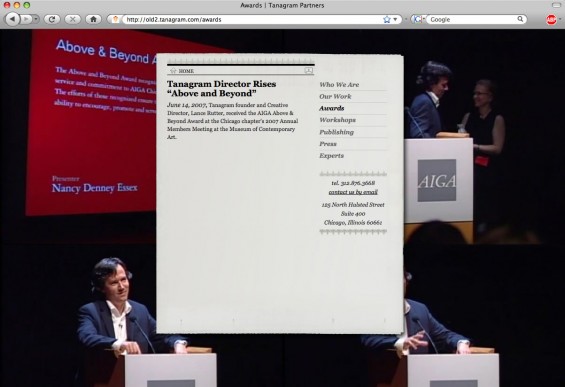The height and width of the screenshot is (387, 565).
Task: Open the URL bar history dropdown arrow
Action: pos(395,19)
